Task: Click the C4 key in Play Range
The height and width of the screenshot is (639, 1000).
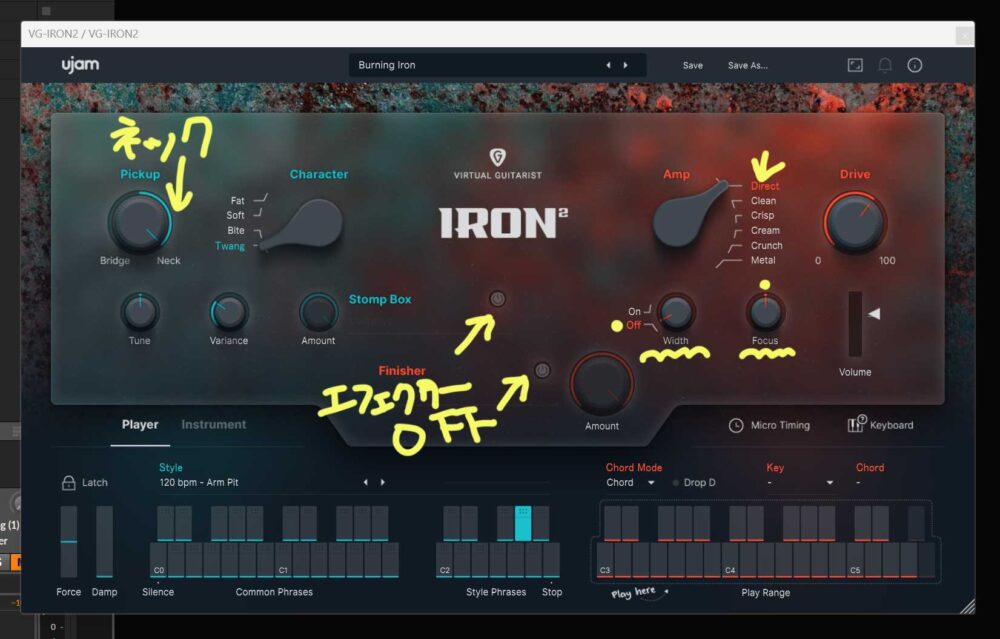Action: [731, 560]
